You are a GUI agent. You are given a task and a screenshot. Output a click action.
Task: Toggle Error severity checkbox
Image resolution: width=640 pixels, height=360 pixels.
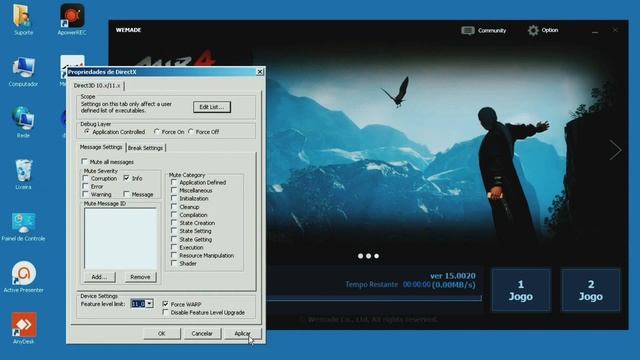tap(85, 186)
